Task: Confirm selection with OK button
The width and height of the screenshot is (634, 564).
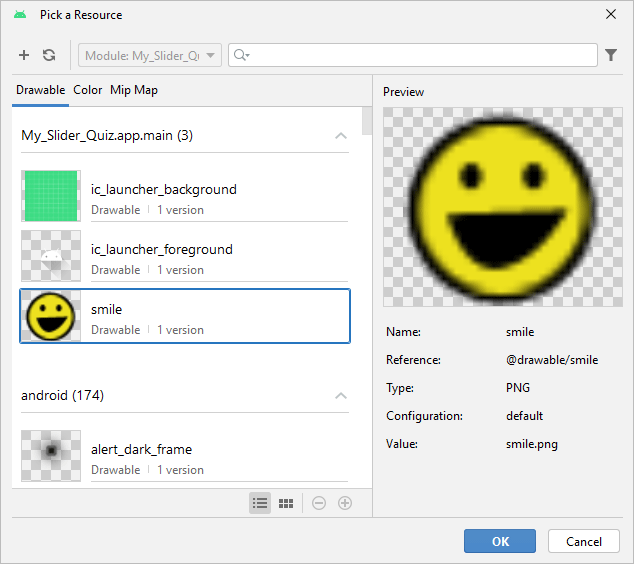Action: click(500, 541)
